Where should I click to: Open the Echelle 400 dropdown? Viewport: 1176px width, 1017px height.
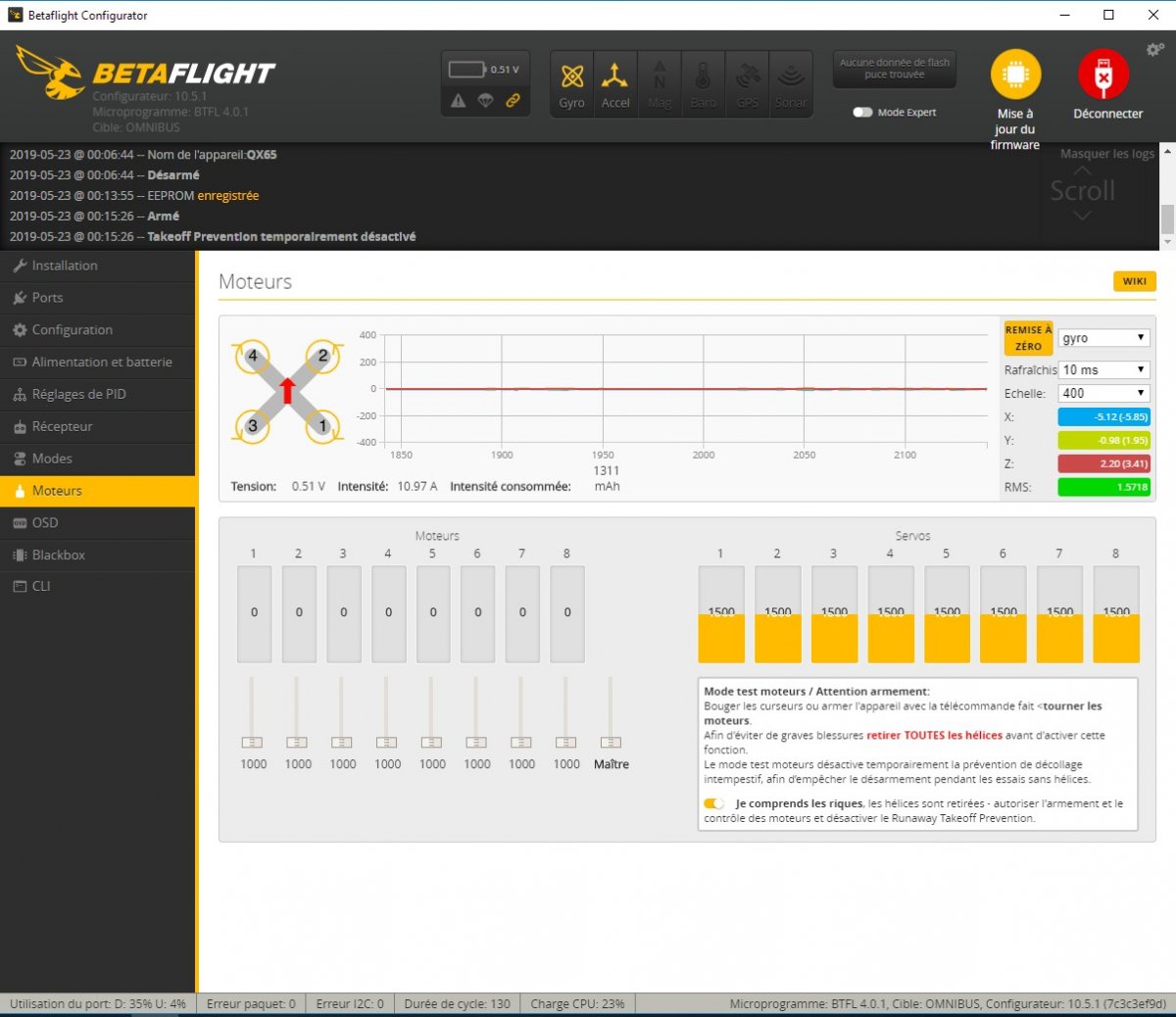point(1103,393)
